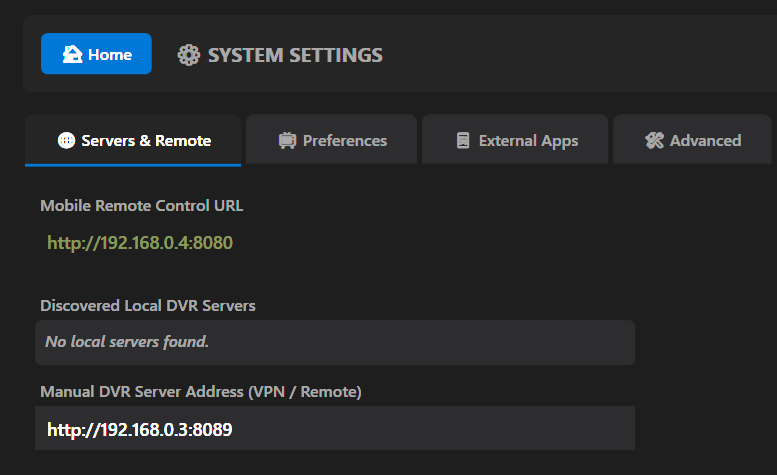The image size is (777, 475).
Task: Click the SYSTEM SETTINGS heading text
Action: pos(295,55)
